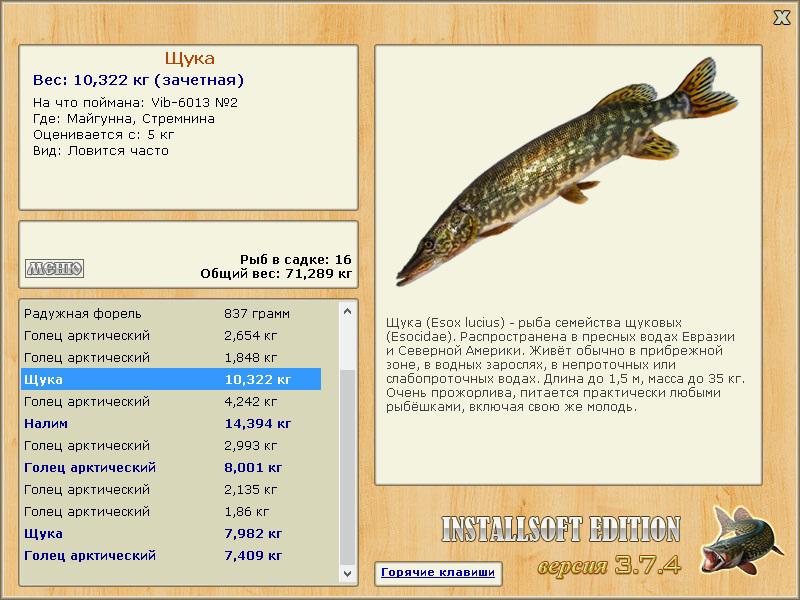Select Голец арктический 2,135 кг row

click(171, 489)
